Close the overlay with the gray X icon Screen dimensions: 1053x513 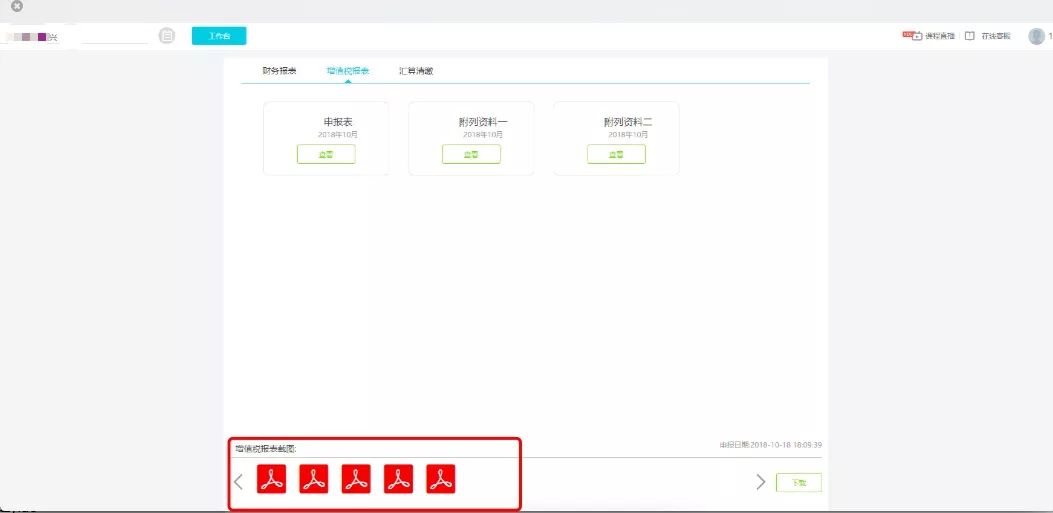(x=17, y=6)
